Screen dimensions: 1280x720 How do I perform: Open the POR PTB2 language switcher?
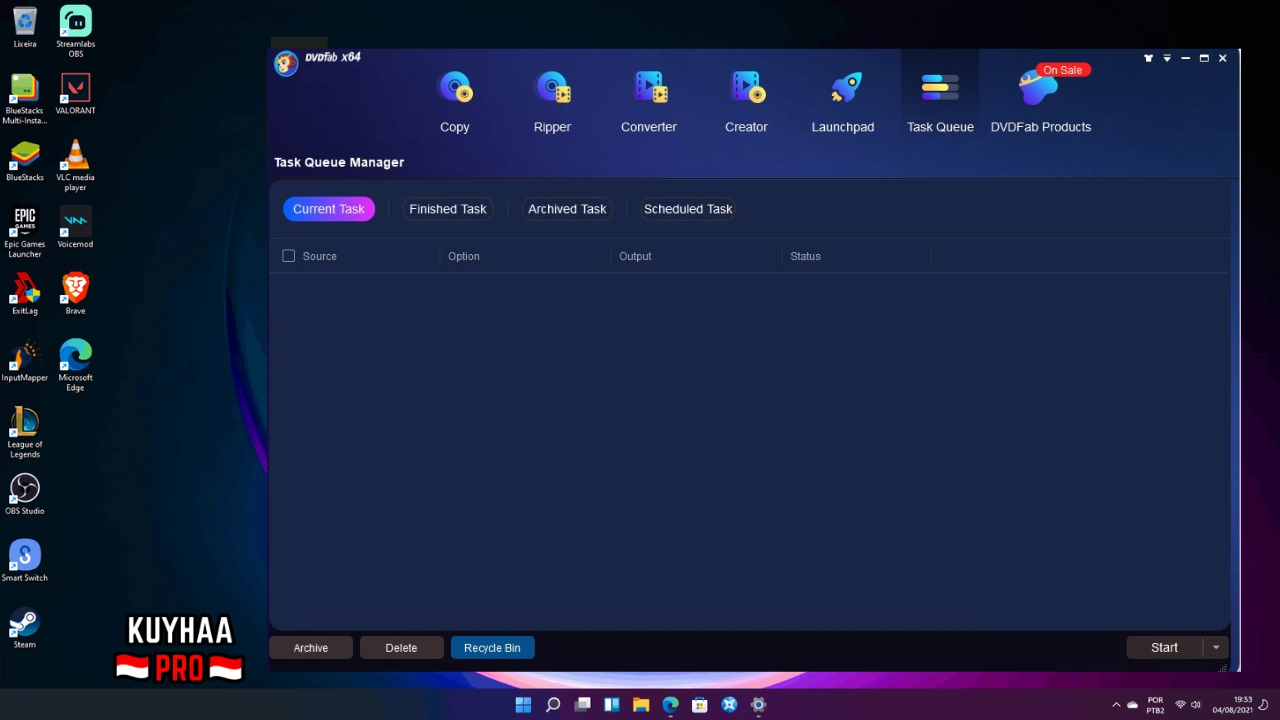(1155, 705)
